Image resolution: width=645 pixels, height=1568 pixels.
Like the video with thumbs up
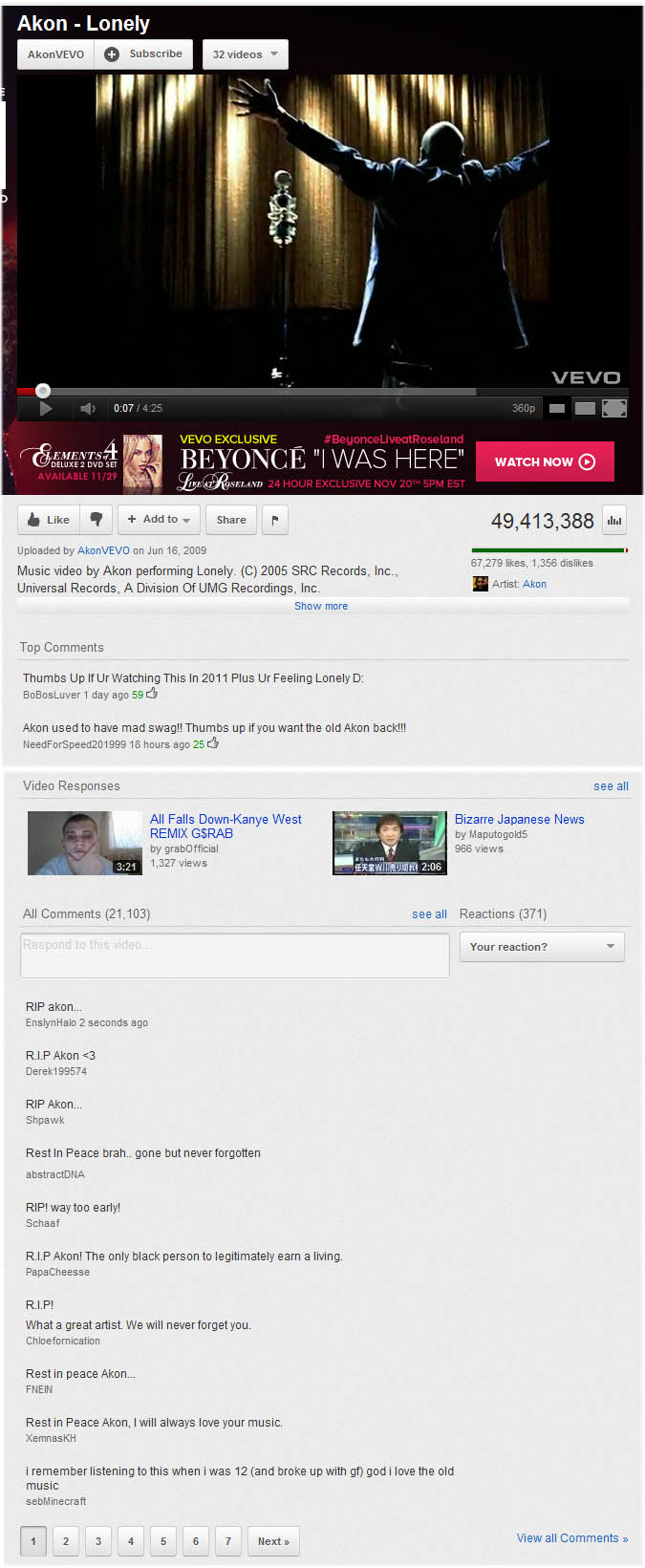point(48,520)
